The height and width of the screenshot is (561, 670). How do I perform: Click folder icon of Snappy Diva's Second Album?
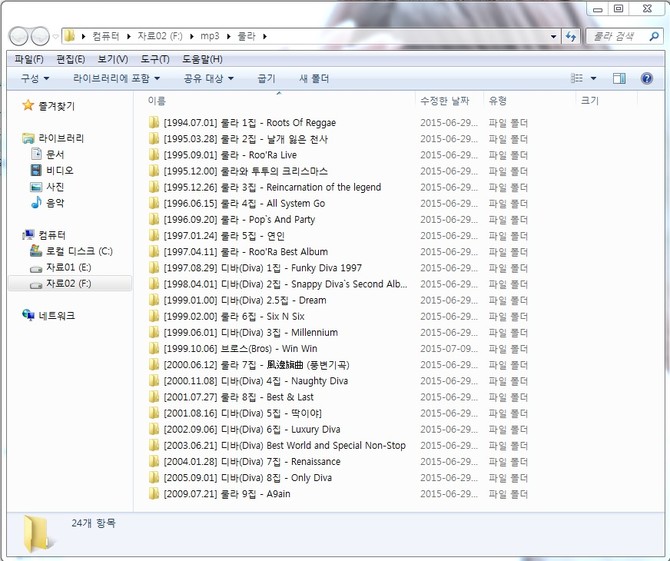tap(154, 284)
